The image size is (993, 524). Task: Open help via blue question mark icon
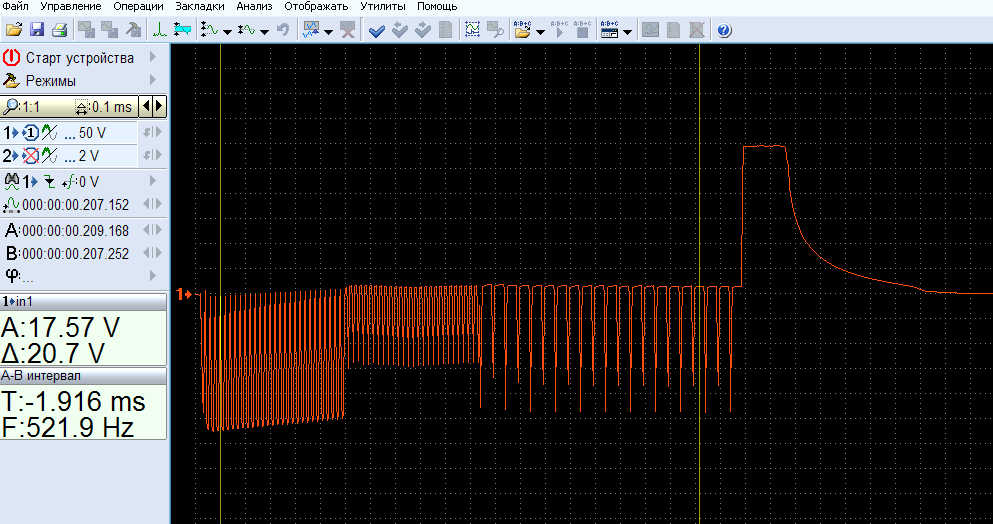coord(724,30)
